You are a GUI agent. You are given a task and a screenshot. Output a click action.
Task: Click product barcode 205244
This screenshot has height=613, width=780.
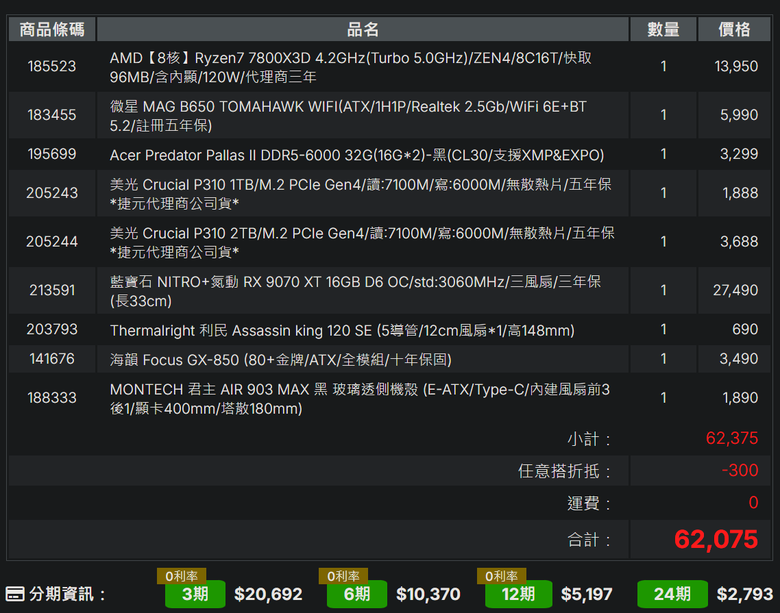click(x=52, y=241)
